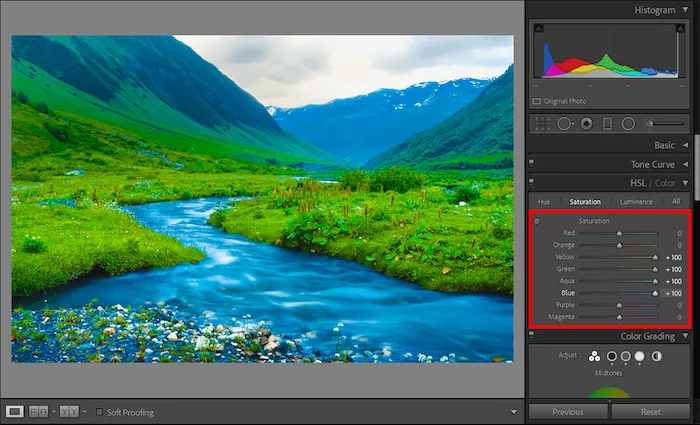
Task: Click the Y|Y before/after split icon
Action: (69, 412)
